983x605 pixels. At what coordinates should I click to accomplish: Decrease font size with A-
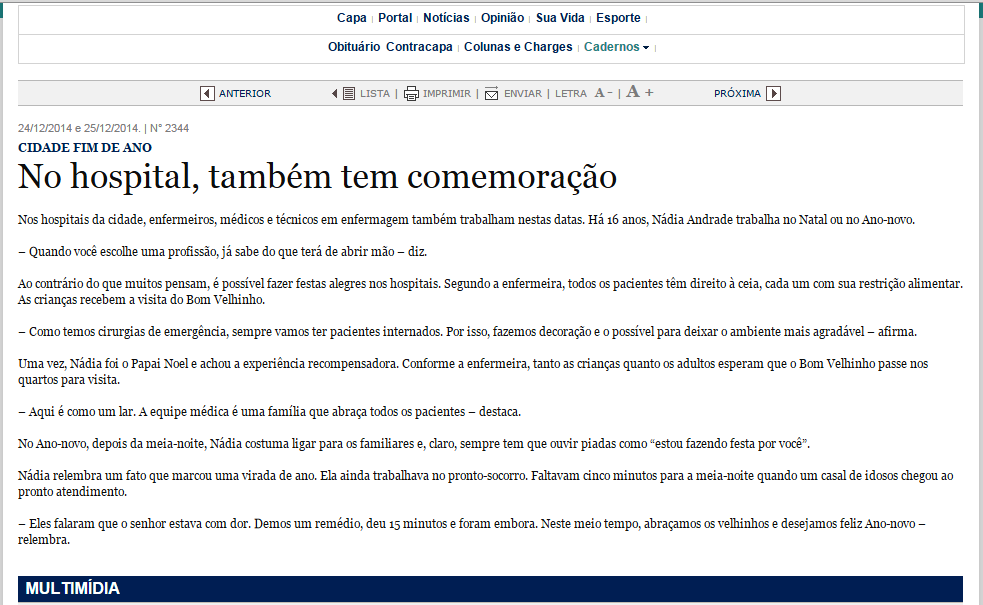(x=603, y=93)
